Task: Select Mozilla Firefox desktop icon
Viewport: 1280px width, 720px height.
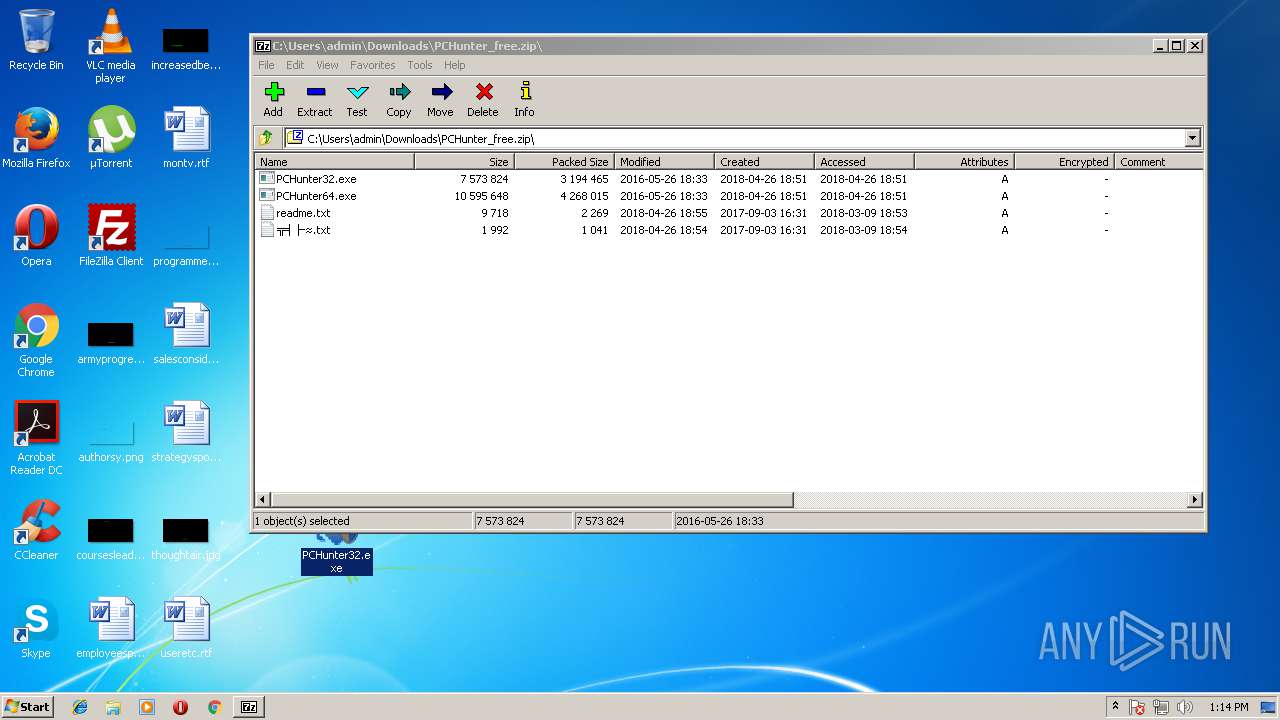Action: click(36, 138)
